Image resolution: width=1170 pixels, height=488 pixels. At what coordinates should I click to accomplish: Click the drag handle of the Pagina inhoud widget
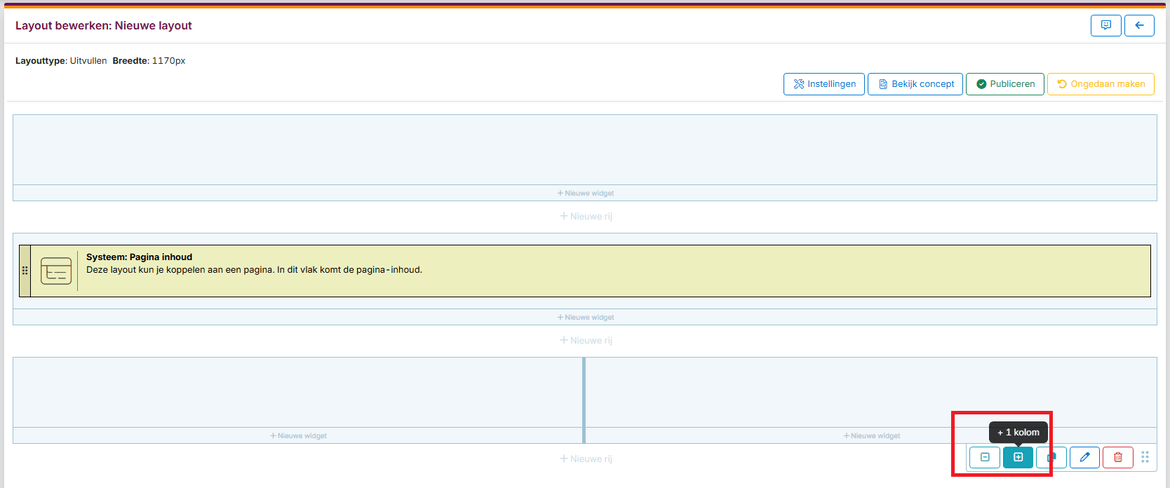click(x=25, y=271)
